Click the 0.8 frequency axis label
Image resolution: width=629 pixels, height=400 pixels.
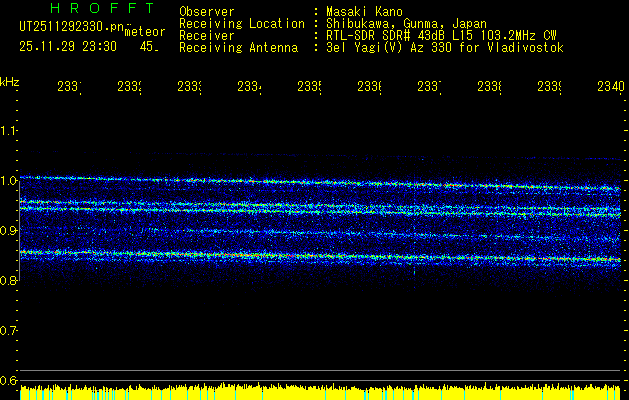(x=9, y=280)
